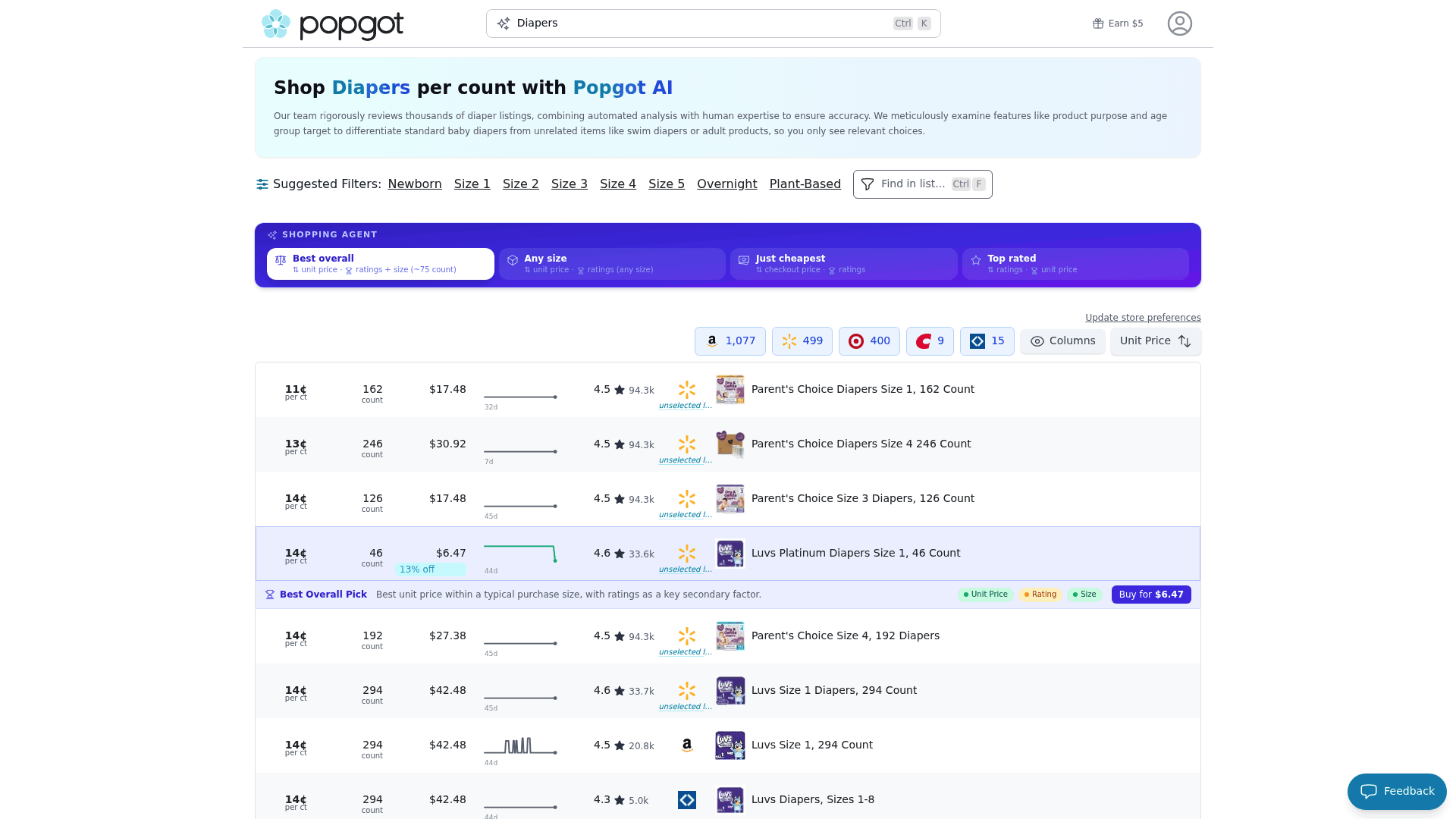The image size is (1456, 819).
Task: Click the Walmart icon for Parent's Choice 192 Diapers
Action: (687, 636)
